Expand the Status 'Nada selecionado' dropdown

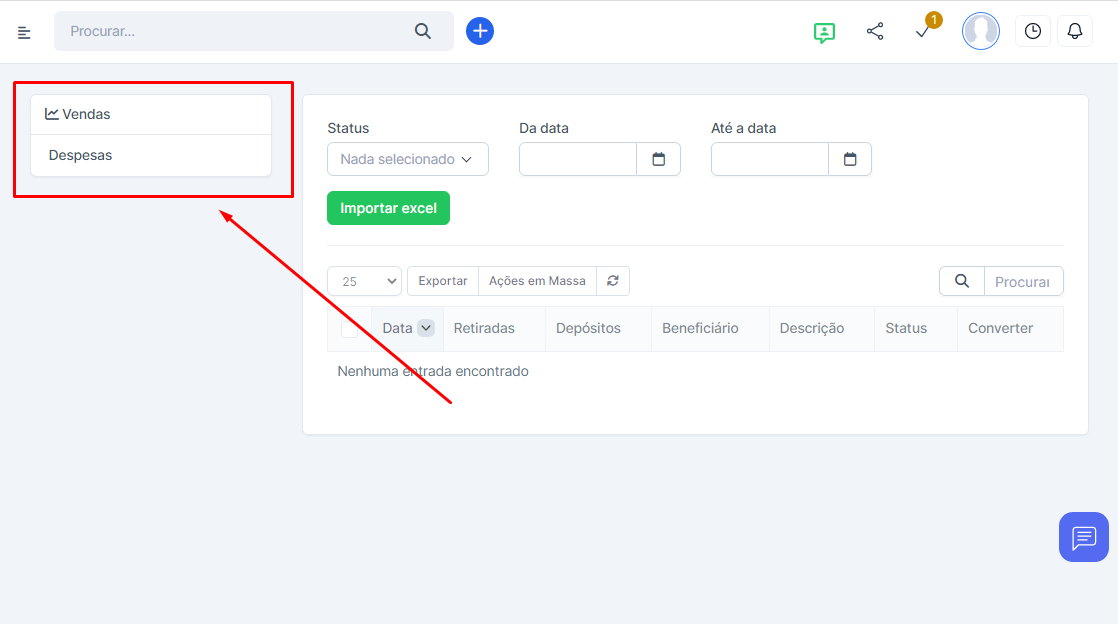point(407,159)
